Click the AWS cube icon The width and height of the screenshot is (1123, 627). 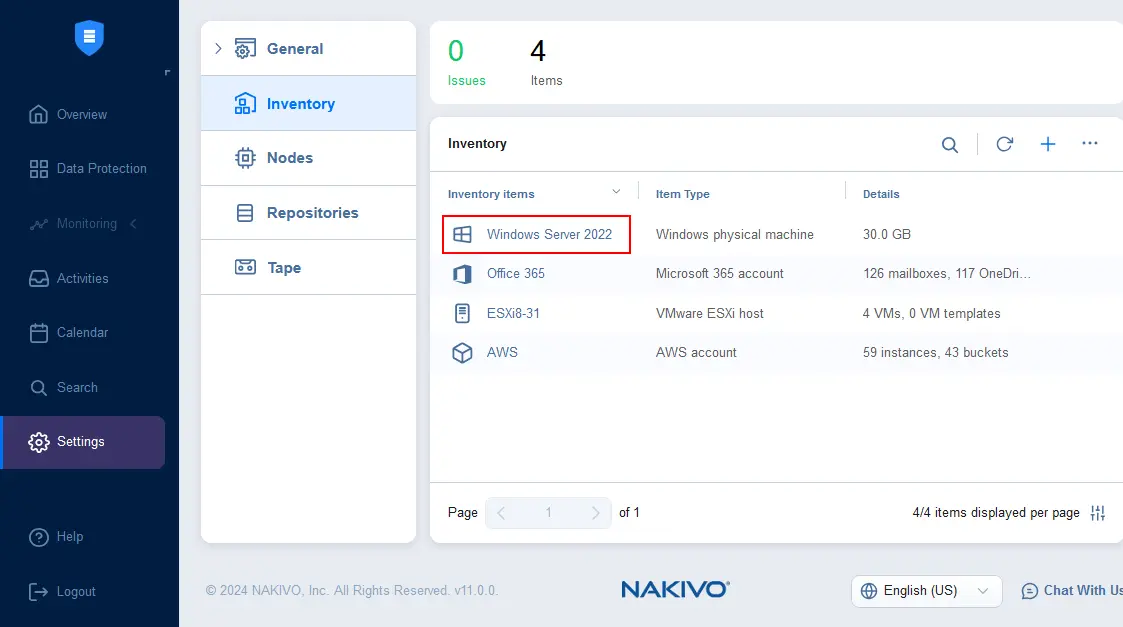tap(463, 353)
